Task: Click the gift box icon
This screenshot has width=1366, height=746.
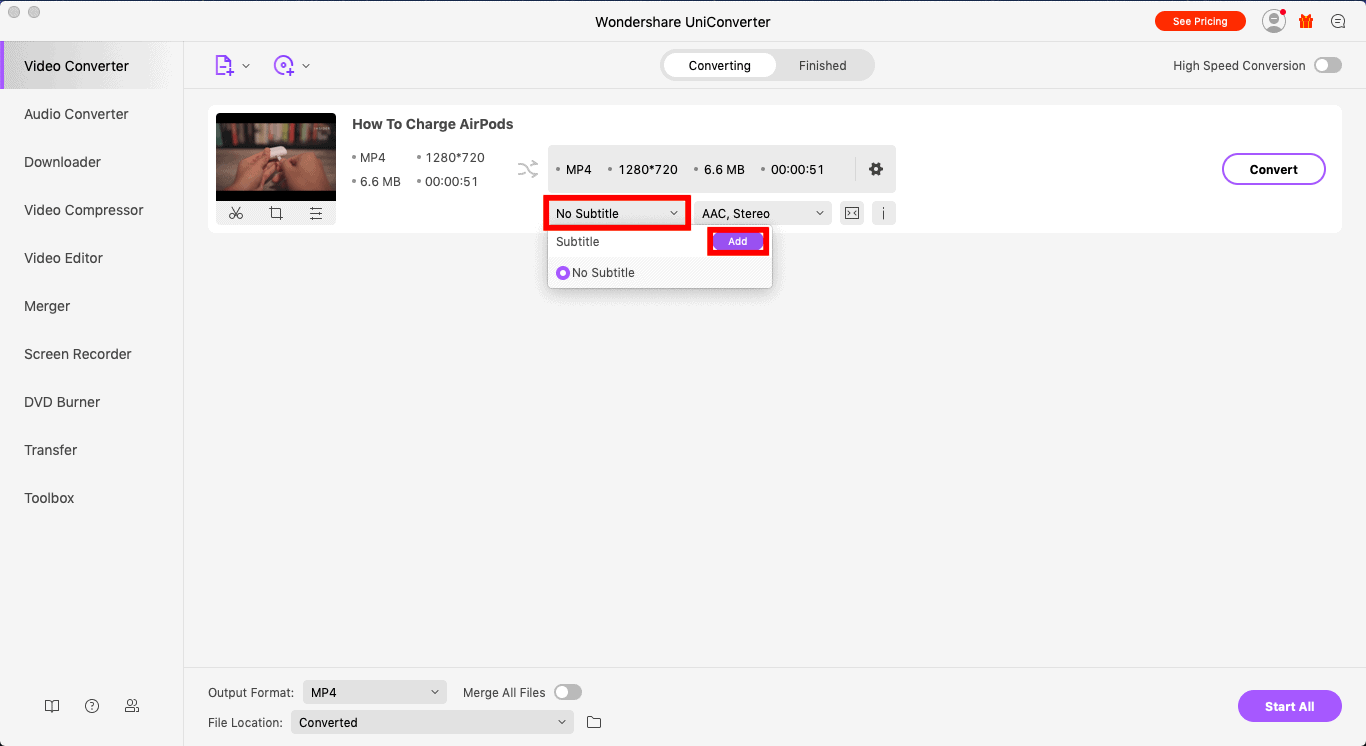Action: [1306, 21]
